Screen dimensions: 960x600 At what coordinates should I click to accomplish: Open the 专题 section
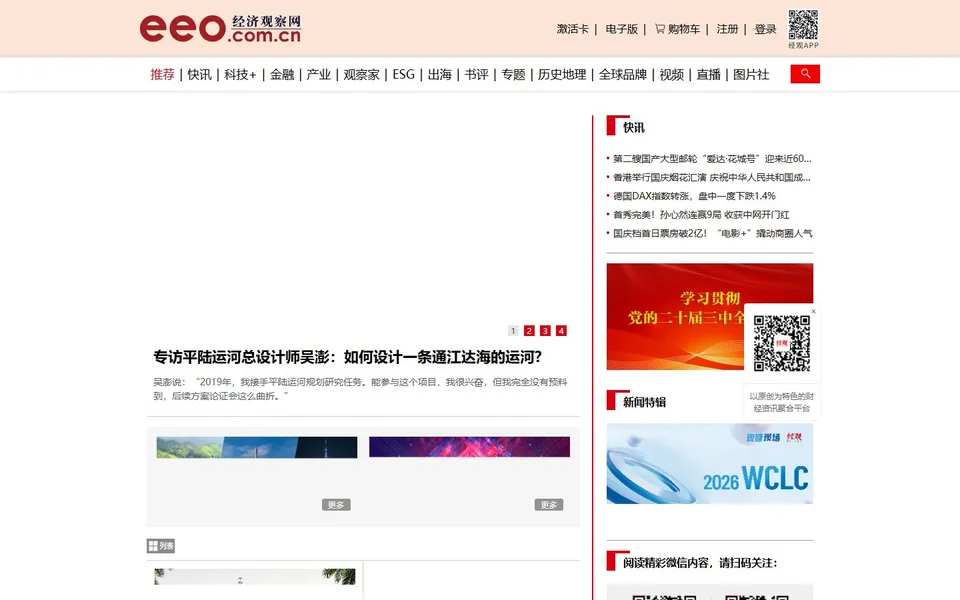(x=513, y=75)
